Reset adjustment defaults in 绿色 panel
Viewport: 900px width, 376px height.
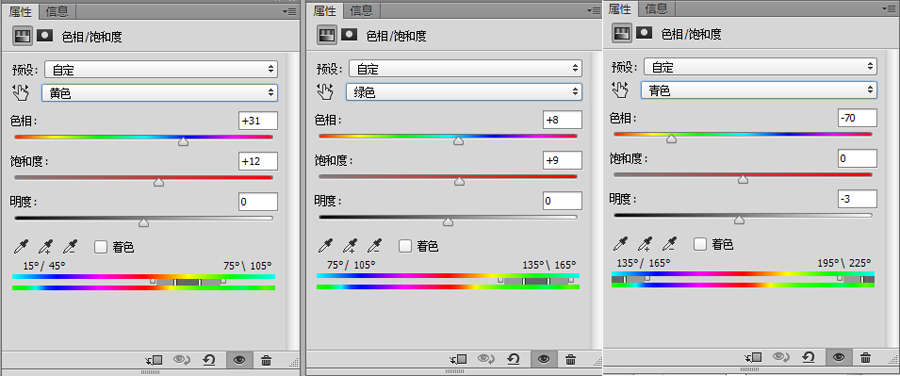click(513, 360)
